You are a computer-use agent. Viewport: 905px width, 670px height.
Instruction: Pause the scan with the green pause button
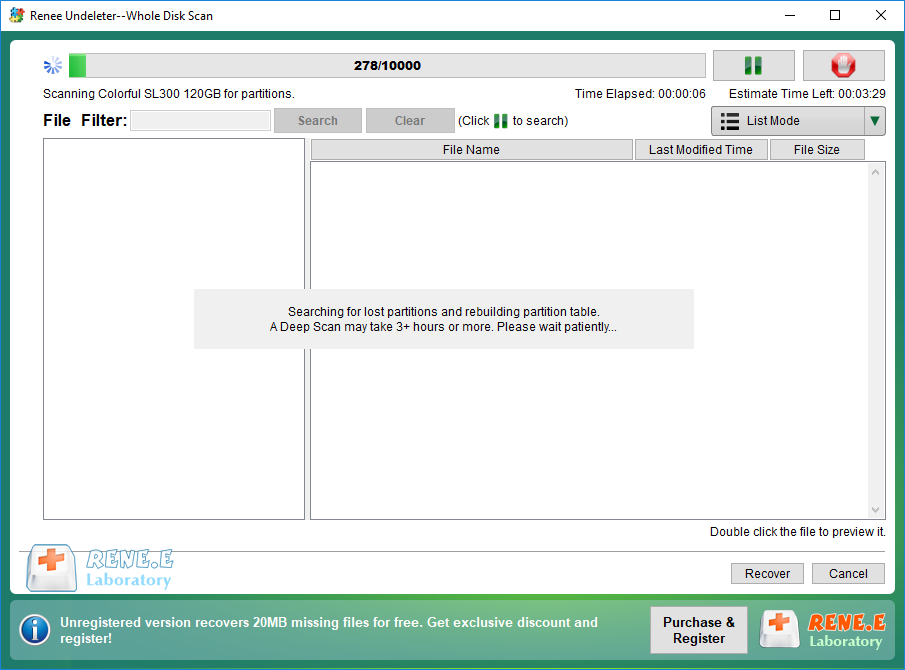(753, 65)
